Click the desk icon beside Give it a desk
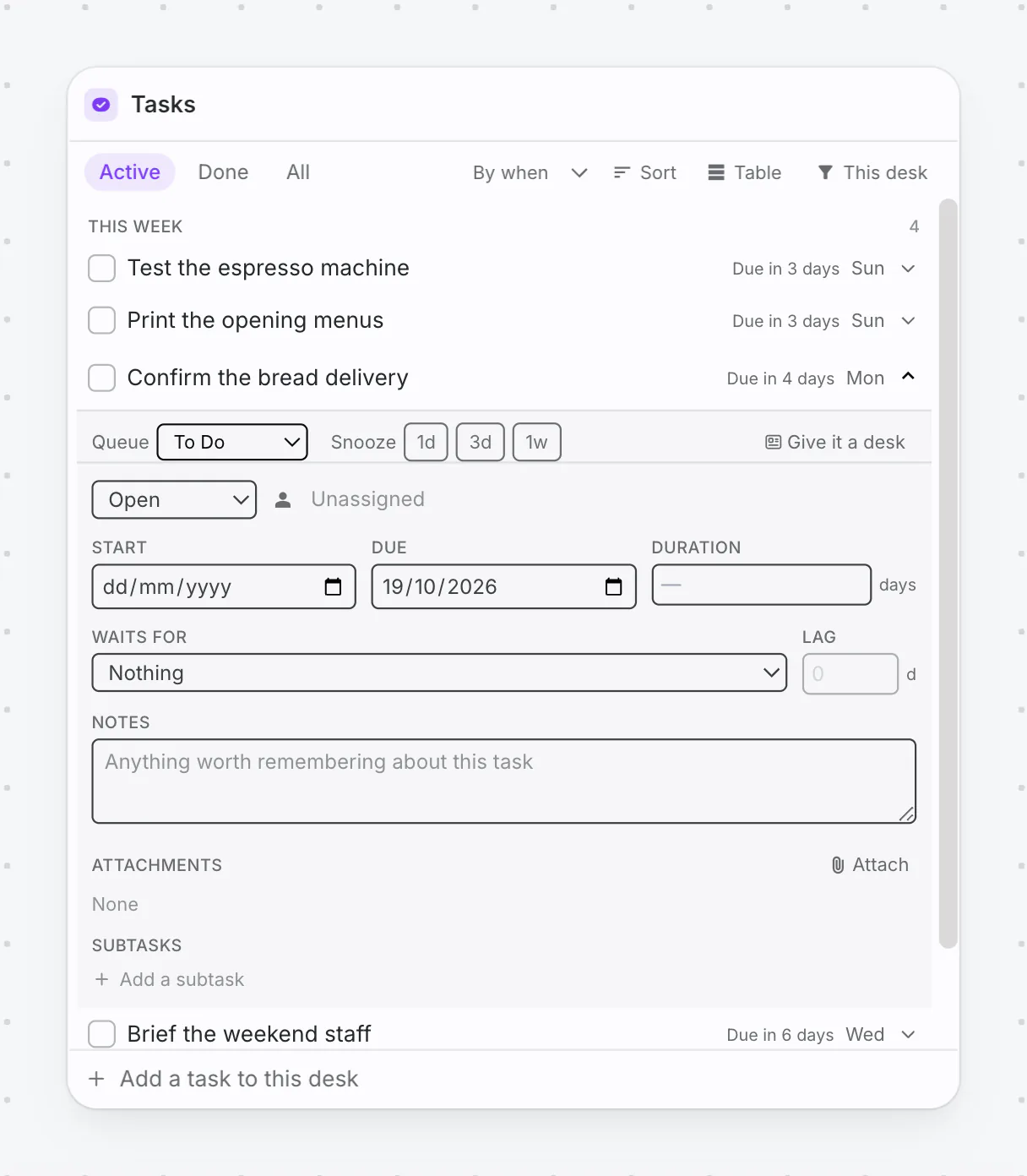Image resolution: width=1027 pixels, height=1176 pixels. pyautogui.click(x=773, y=442)
